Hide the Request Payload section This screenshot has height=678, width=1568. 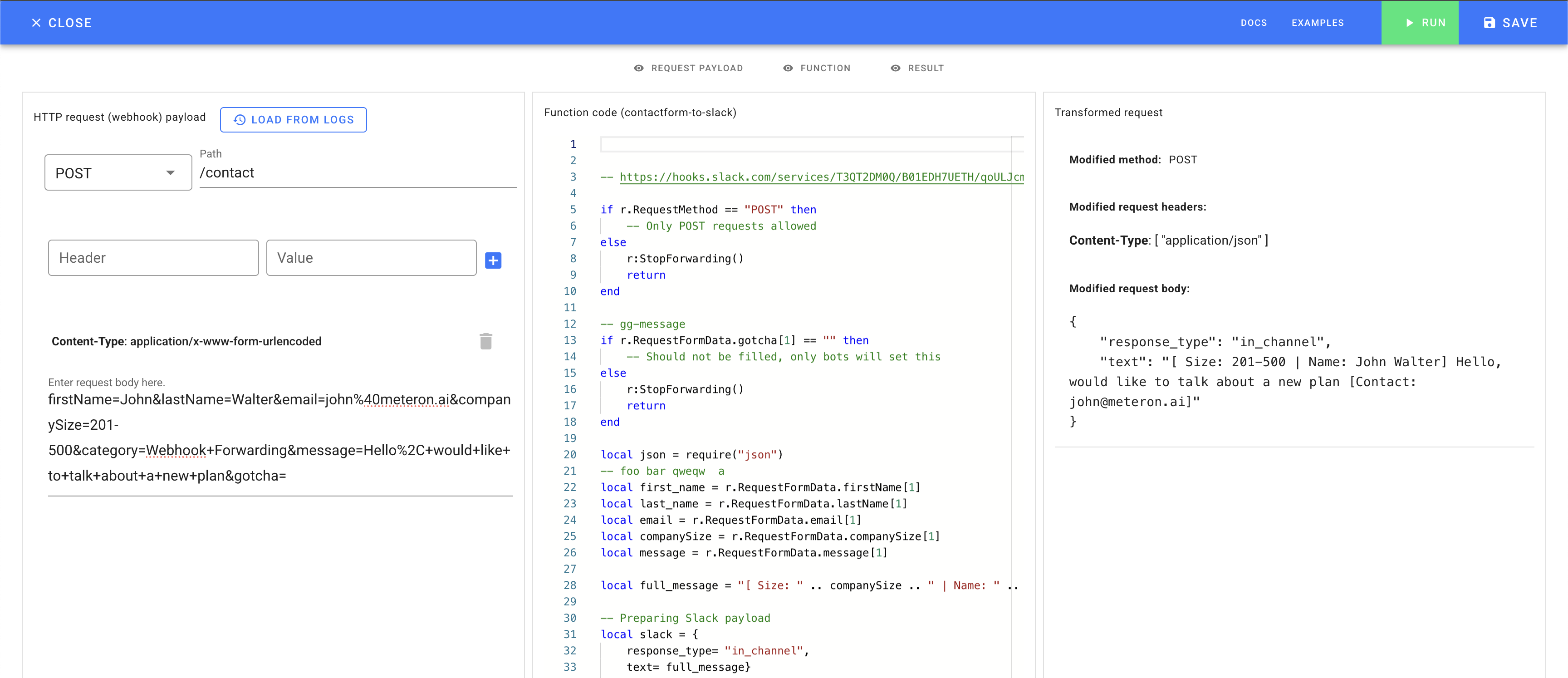pos(689,68)
